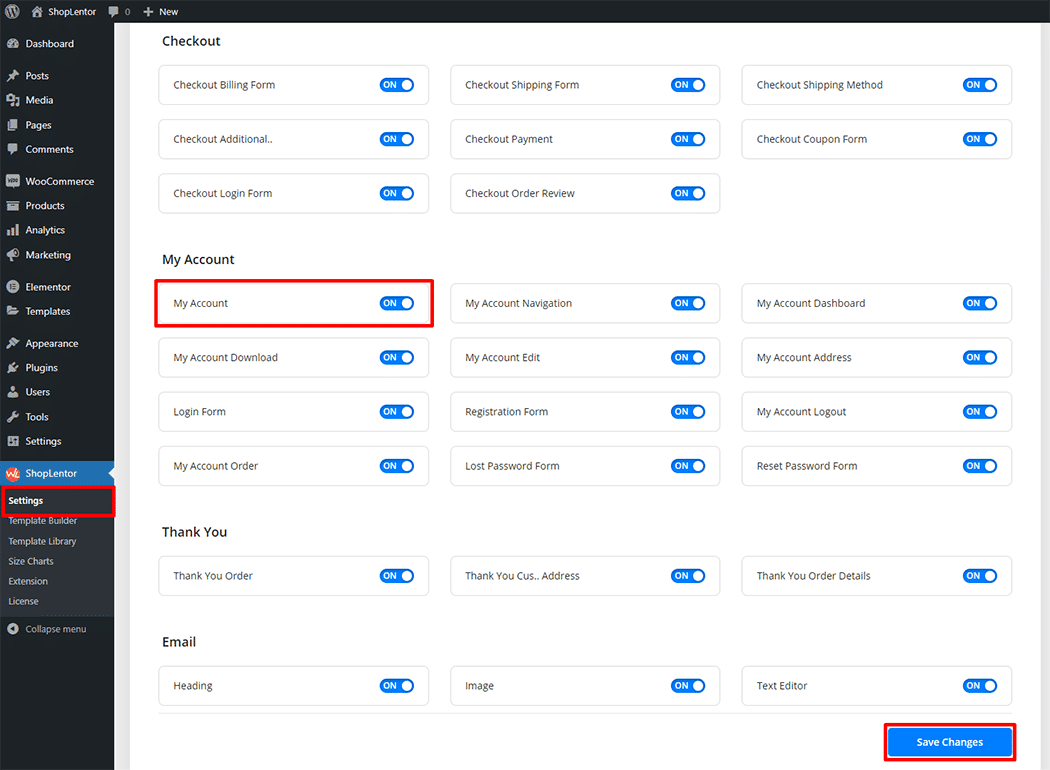
Task: Click the Marketing megaphone icon
Action: point(13,255)
